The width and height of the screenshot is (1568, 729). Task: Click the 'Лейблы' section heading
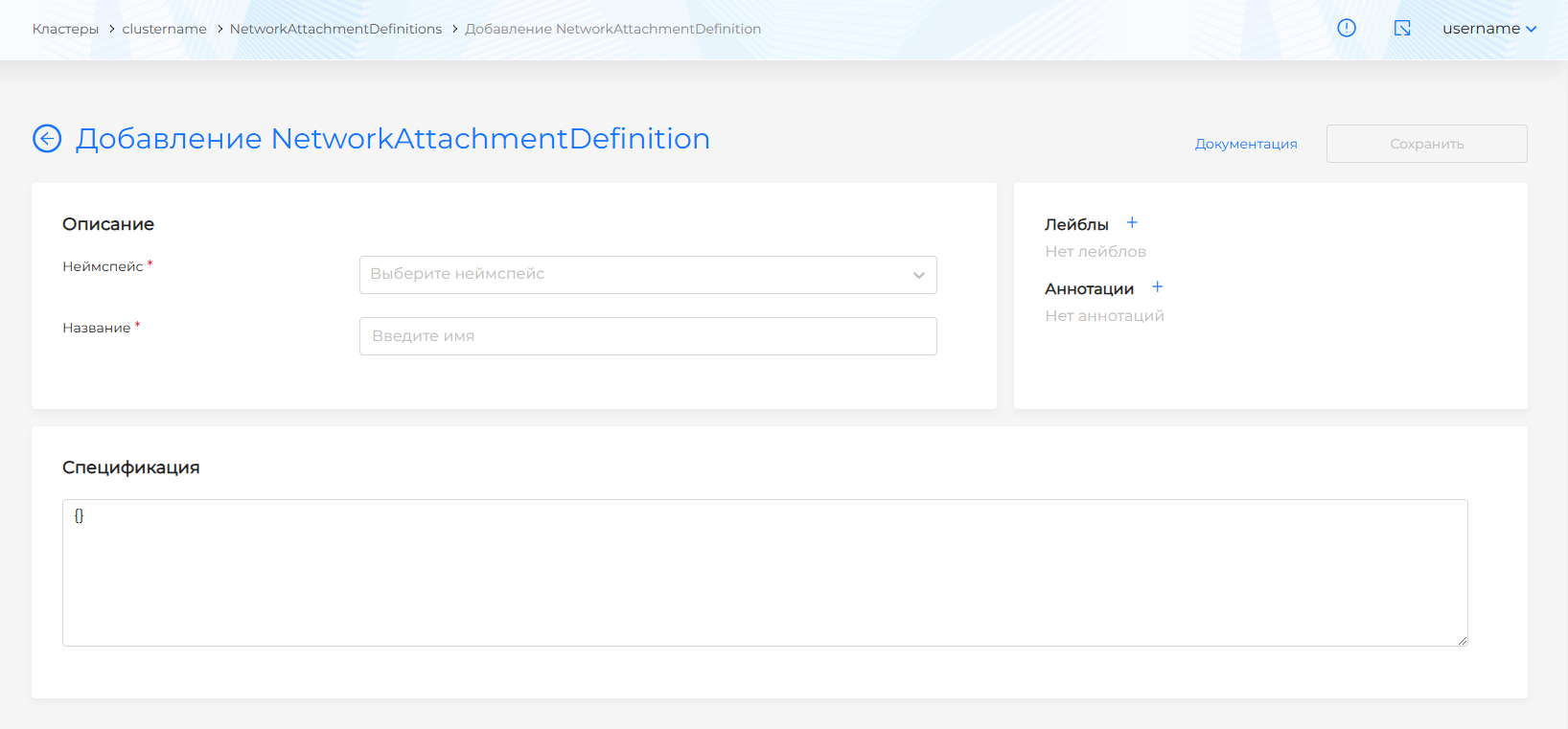coord(1076,225)
